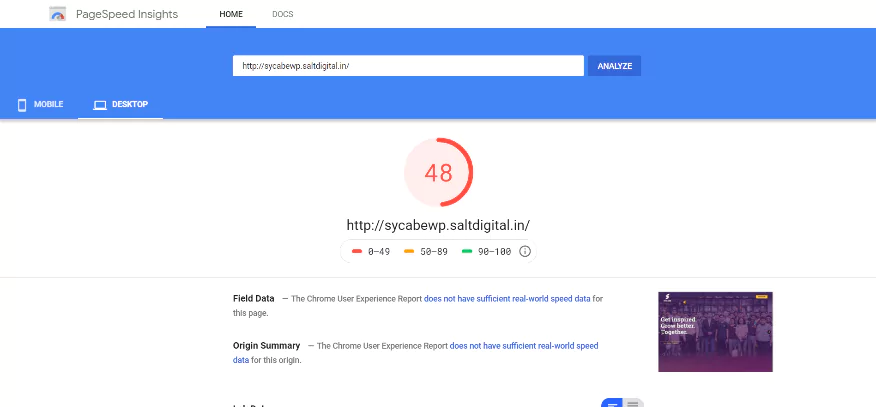Click the website screenshot thumbnail
Screen dimensions: 876x407
[715, 332]
